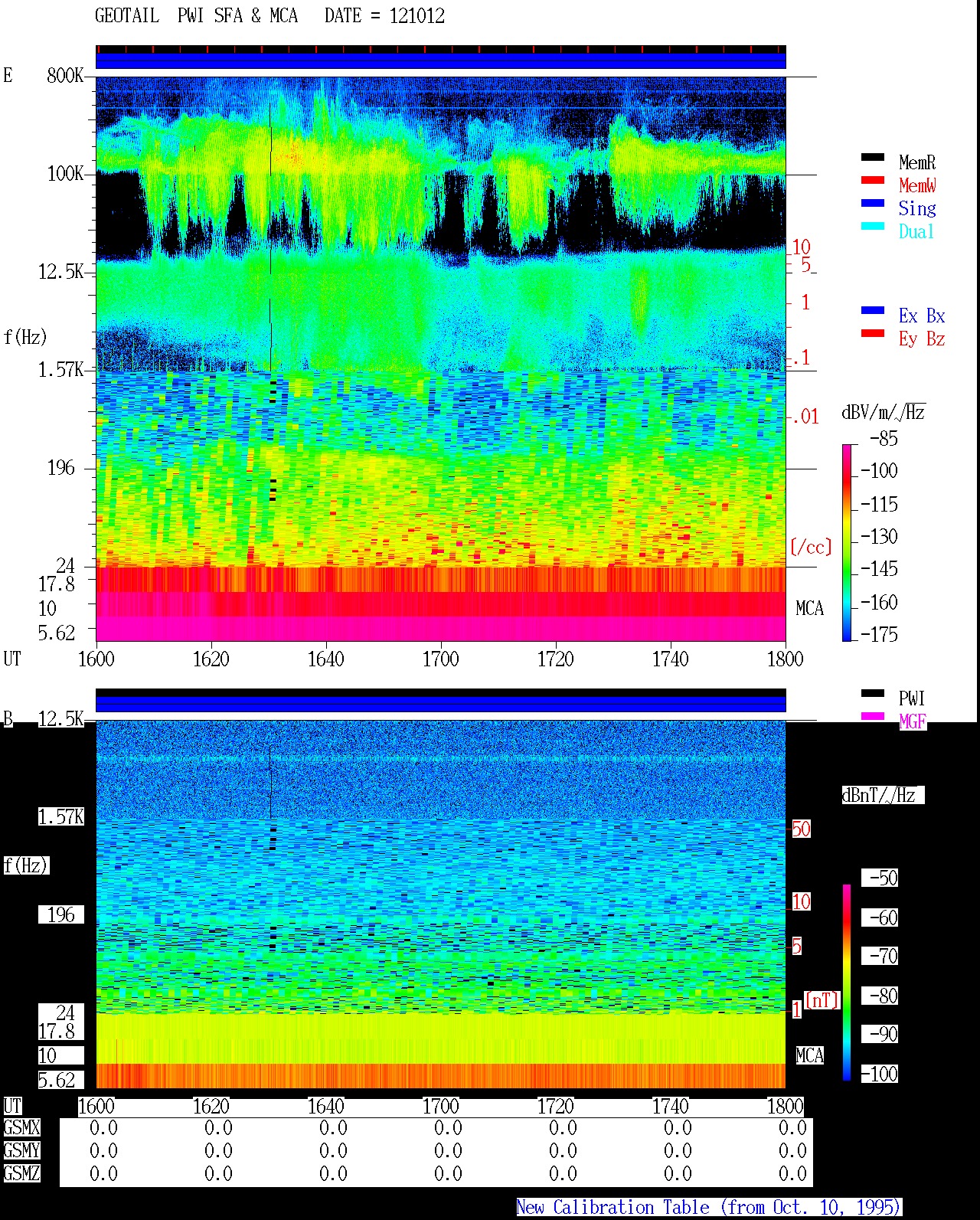Click the DATE = 121012 text
Viewport: 980px width, 1220px height.
pyautogui.click(x=384, y=16)
